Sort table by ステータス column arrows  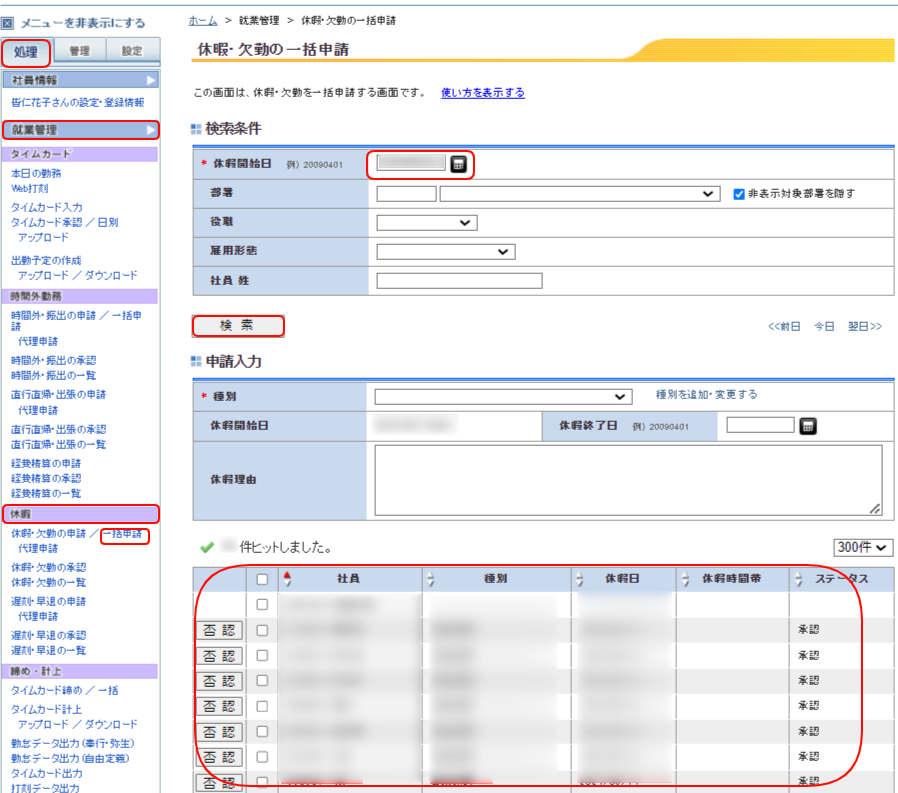tap(798, 579)
